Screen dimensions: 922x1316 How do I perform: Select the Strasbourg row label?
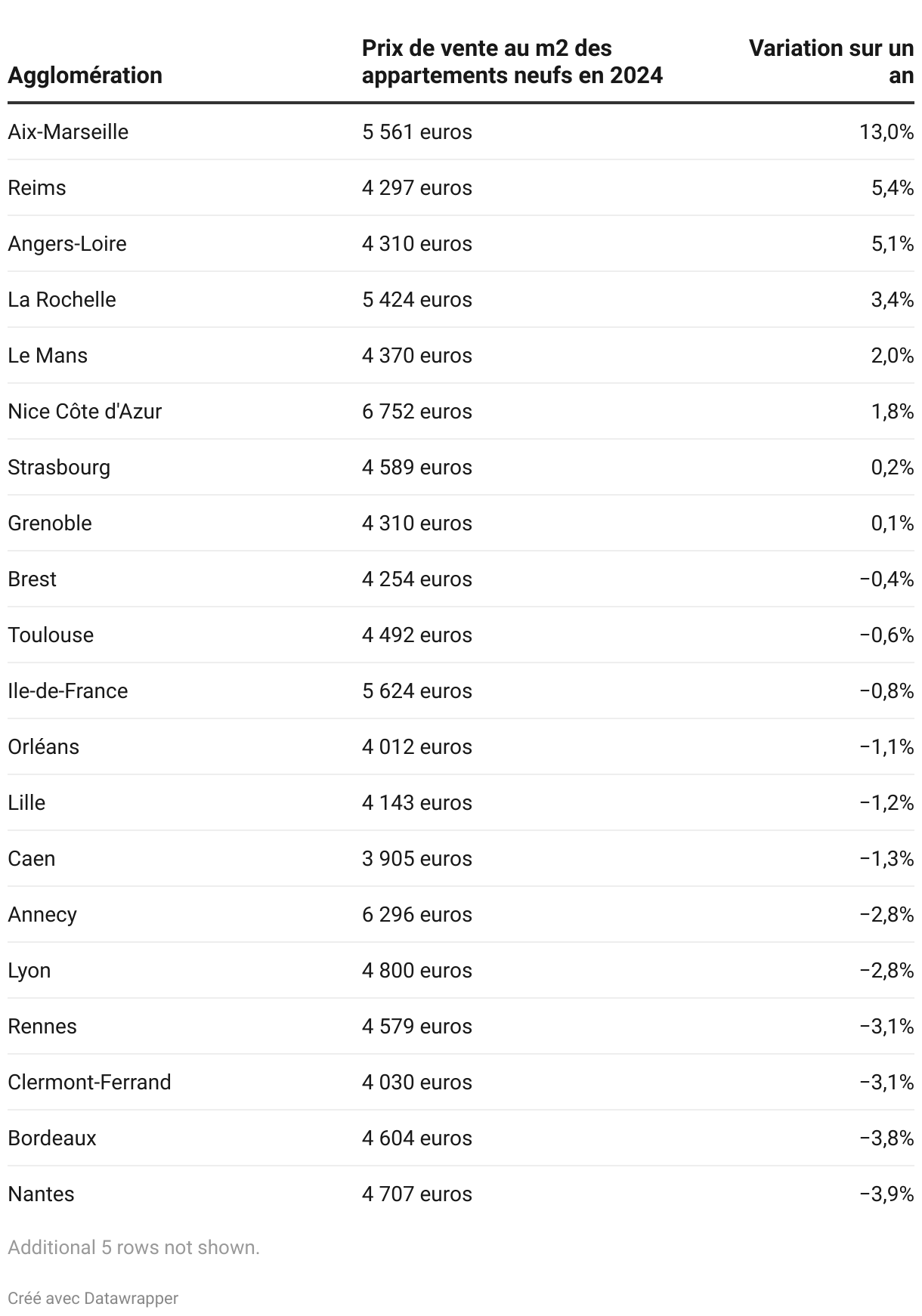click(59, 468)
